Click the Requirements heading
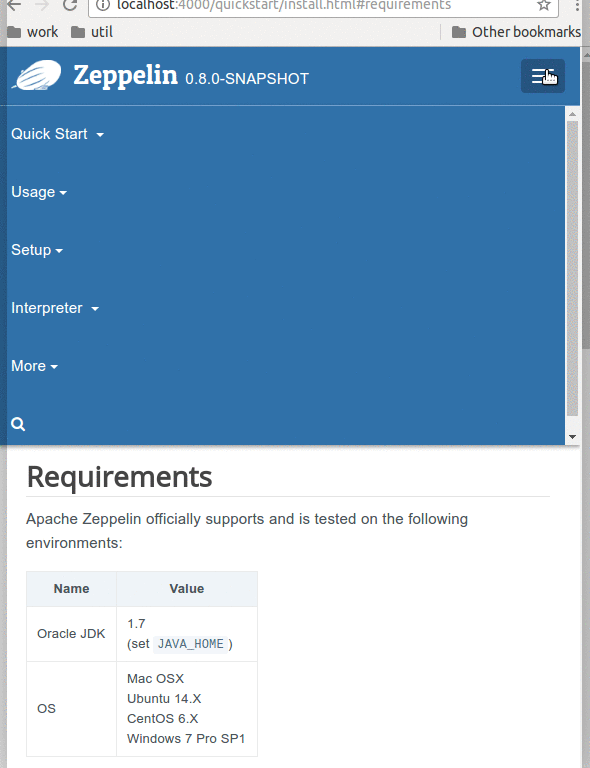 click(119, 477)
